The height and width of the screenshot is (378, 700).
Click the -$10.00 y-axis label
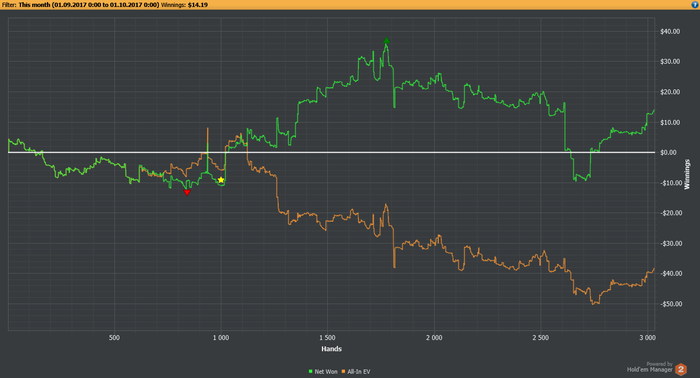pos(671,183)
